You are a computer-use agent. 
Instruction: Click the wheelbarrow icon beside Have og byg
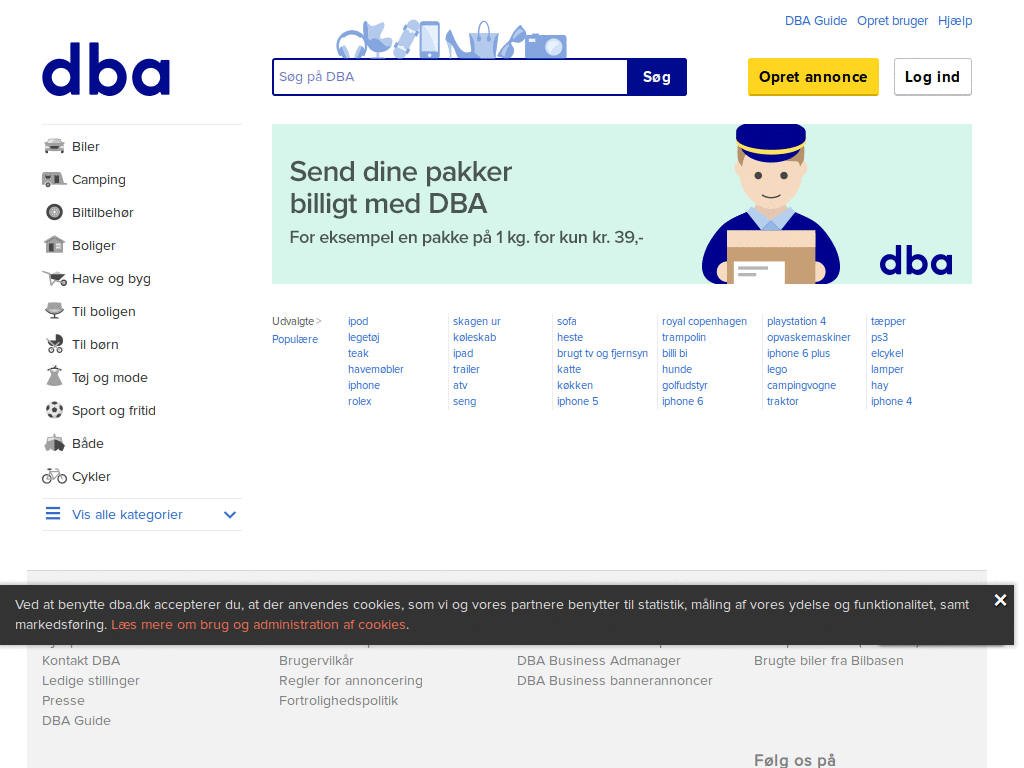54,278
